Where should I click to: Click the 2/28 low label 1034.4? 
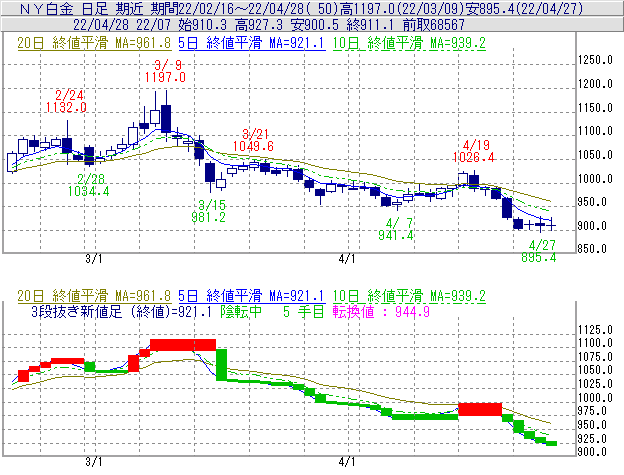click(89, 190)
